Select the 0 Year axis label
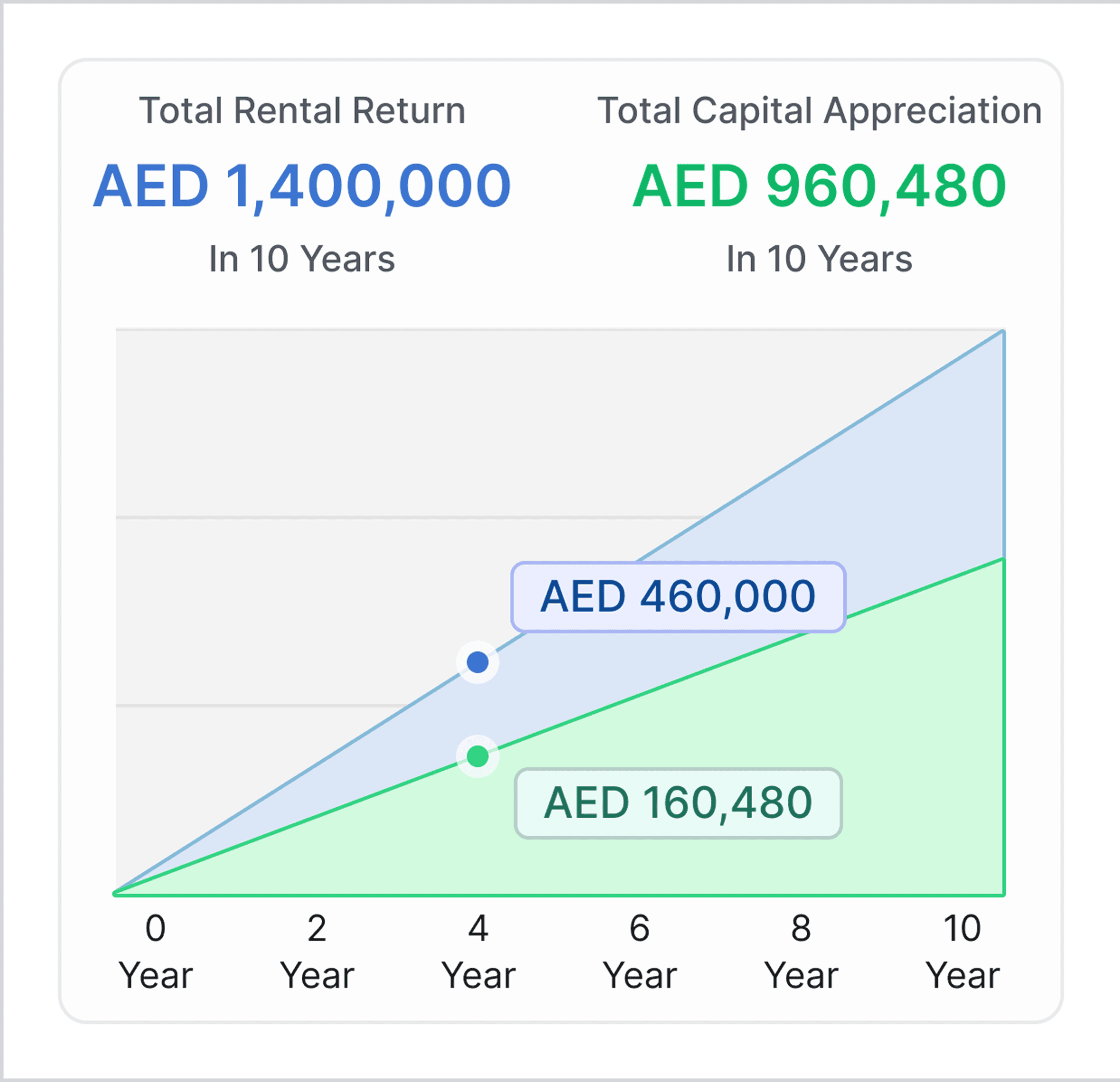This screenshot has width=1120, height=1082. [156, 951]
